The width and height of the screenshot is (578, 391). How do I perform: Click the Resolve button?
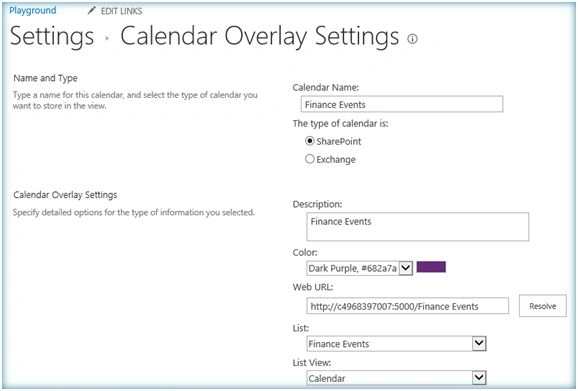point(543,306)
